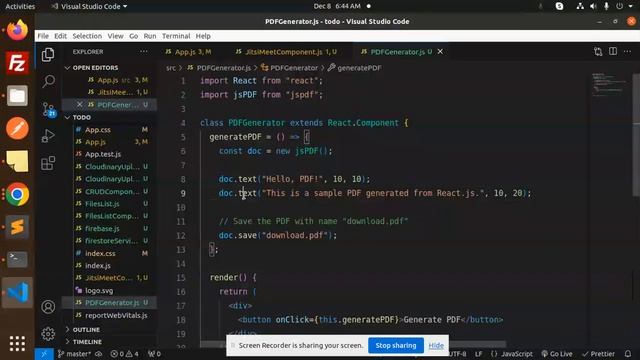Open the Edit menu
This screenshot has height=360, width=640.
click(x=60, y=36)
